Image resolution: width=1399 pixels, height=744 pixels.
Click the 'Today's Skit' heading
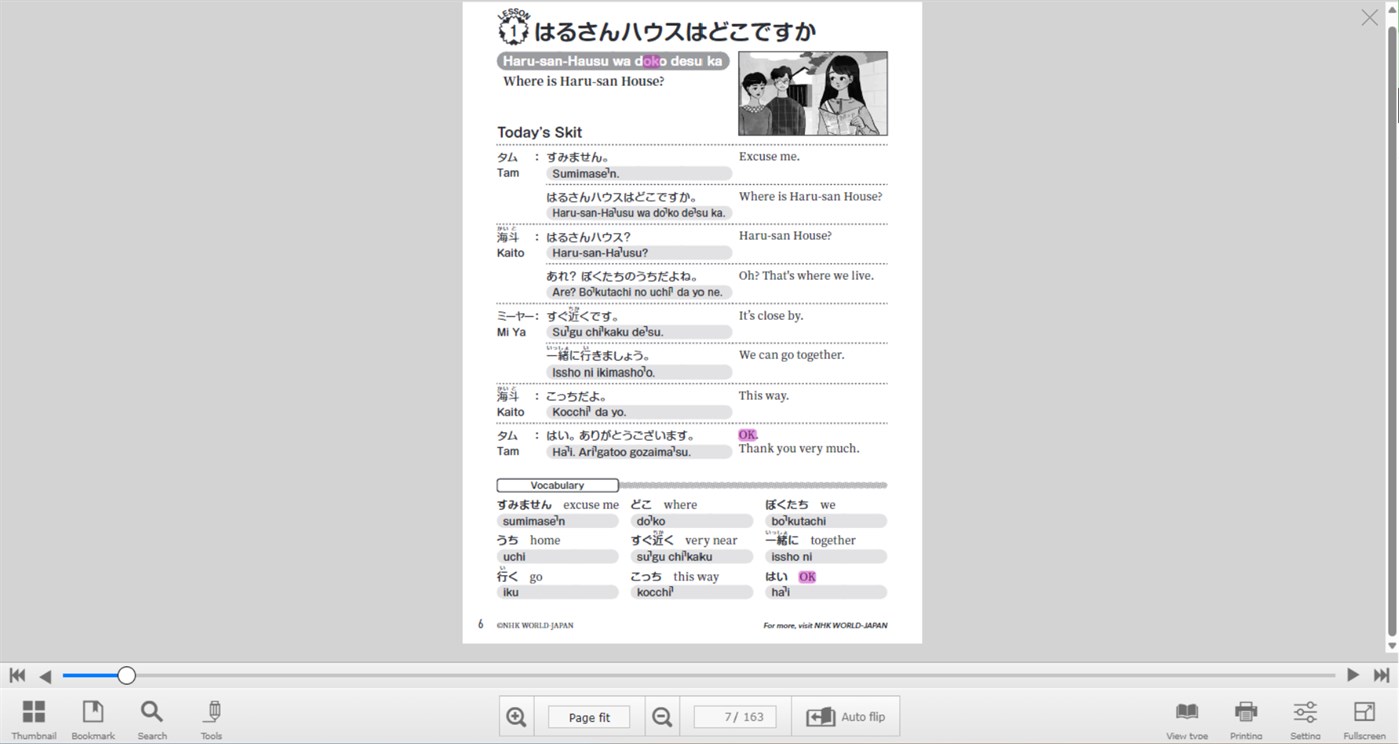pos(539,132)
